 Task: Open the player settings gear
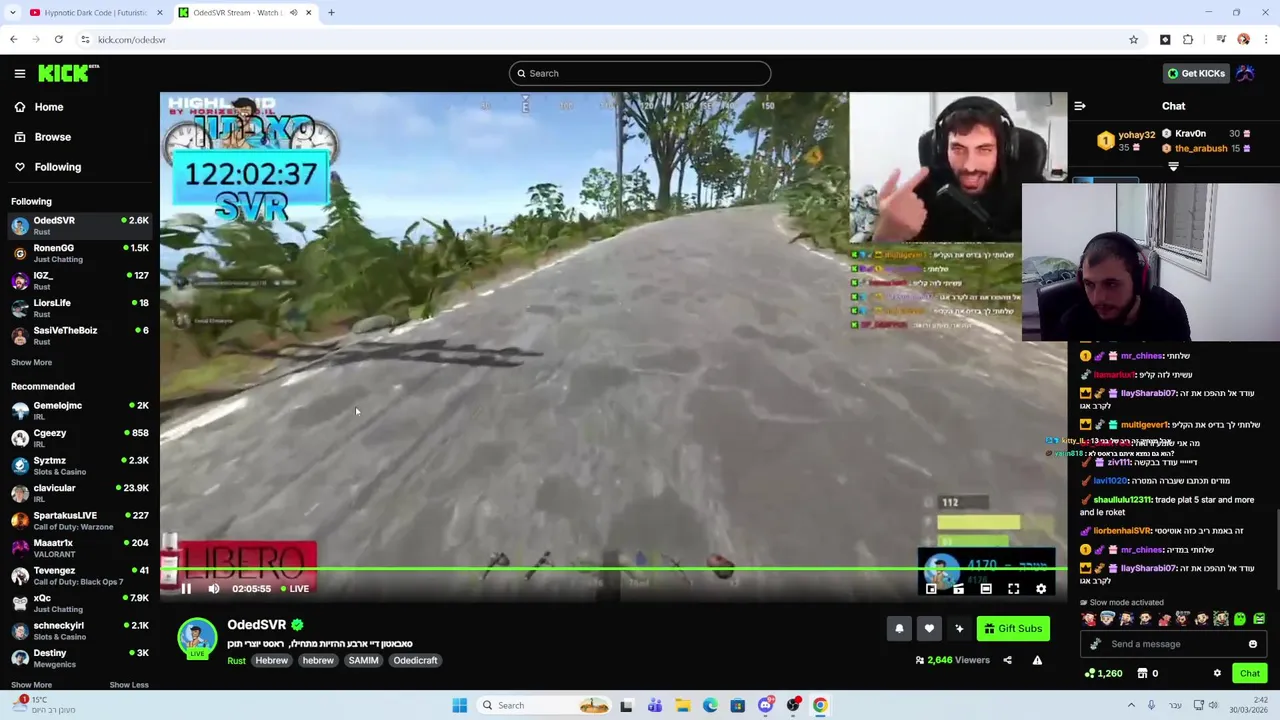pyautogui.click(x=1041, y=589)
